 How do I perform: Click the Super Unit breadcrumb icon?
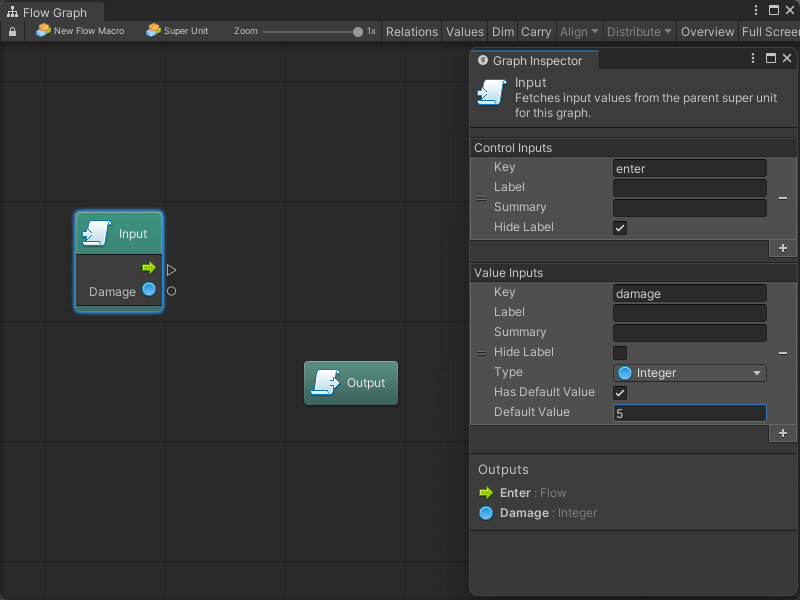click(153, 31)
